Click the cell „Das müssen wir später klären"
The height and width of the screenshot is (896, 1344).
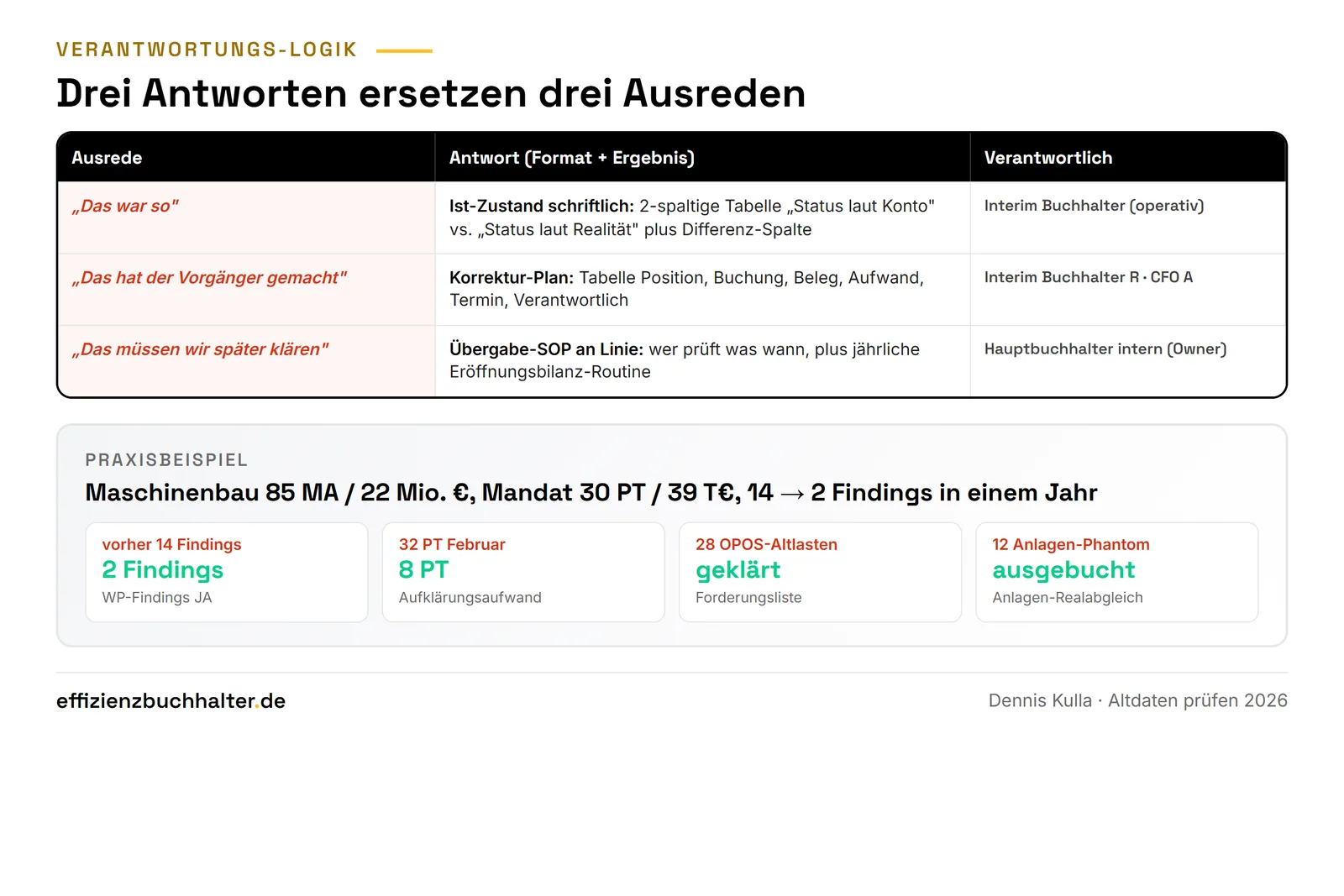246,361
